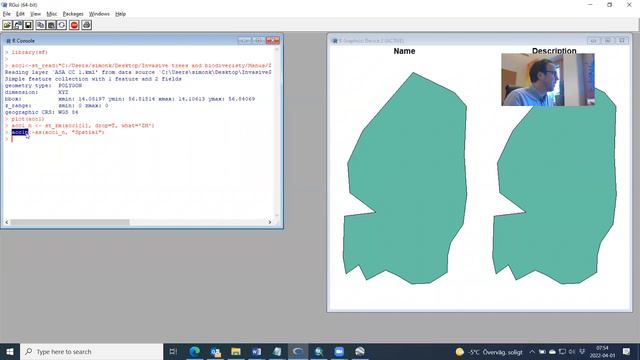Click the console scrollbar left arrow
Image resolution: width=640 pixels, height=360 pixels.
pyautogui.click(x=7, y=222)
